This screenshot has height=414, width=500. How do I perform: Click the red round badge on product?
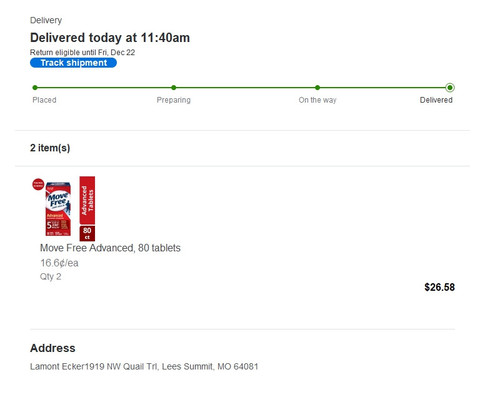pyautogui.click(x=38, y=184)
